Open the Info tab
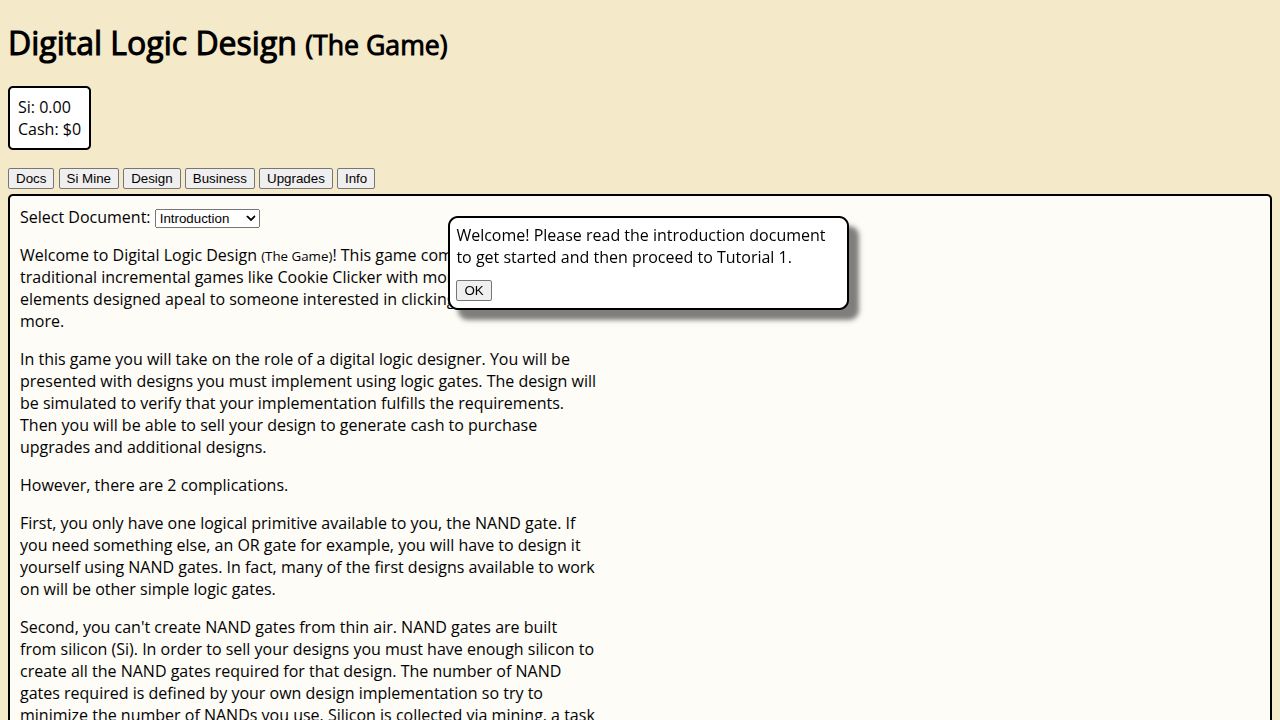Viewport: 1280px width, 720px height. pyautogui.click(x=356, y=178)
